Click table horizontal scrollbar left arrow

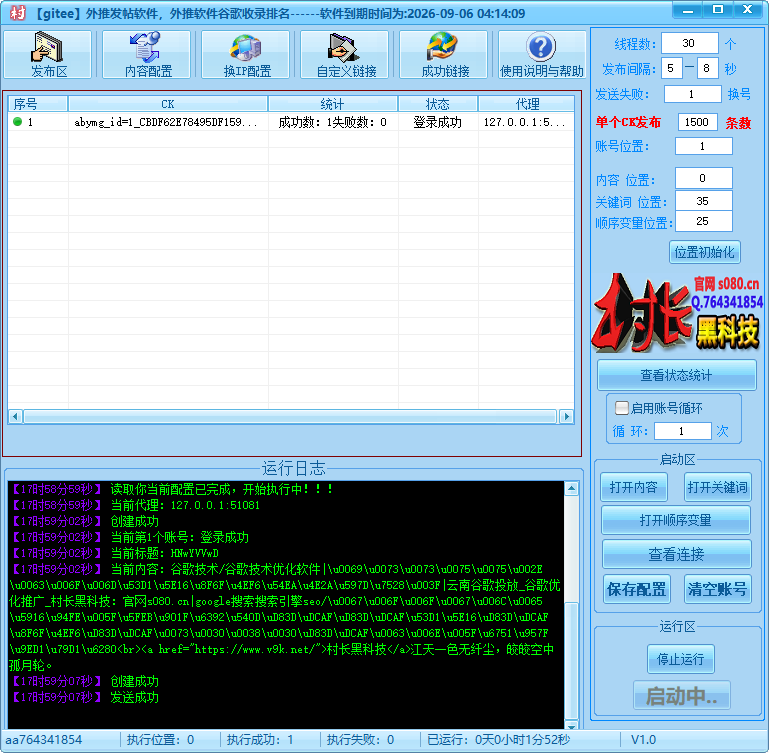coord(15,416)
